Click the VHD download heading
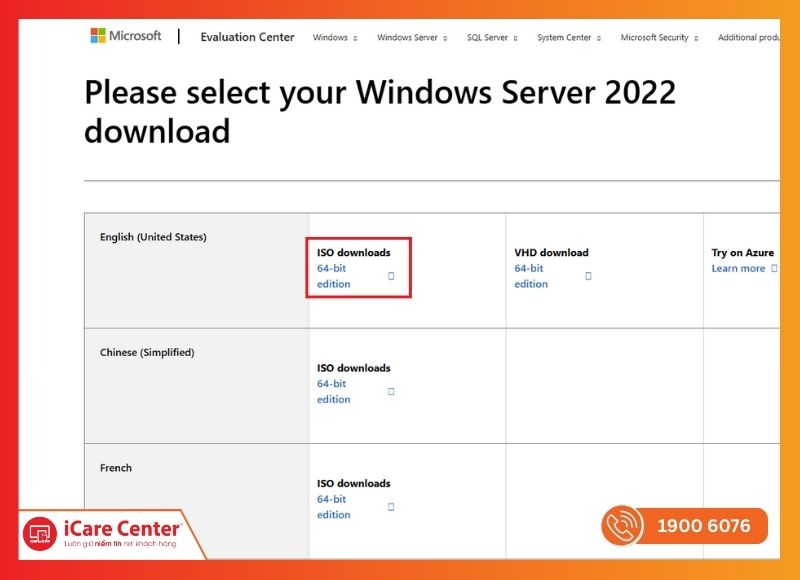The image size is (800, 580). pyautogui.click(x=552, y=253)
